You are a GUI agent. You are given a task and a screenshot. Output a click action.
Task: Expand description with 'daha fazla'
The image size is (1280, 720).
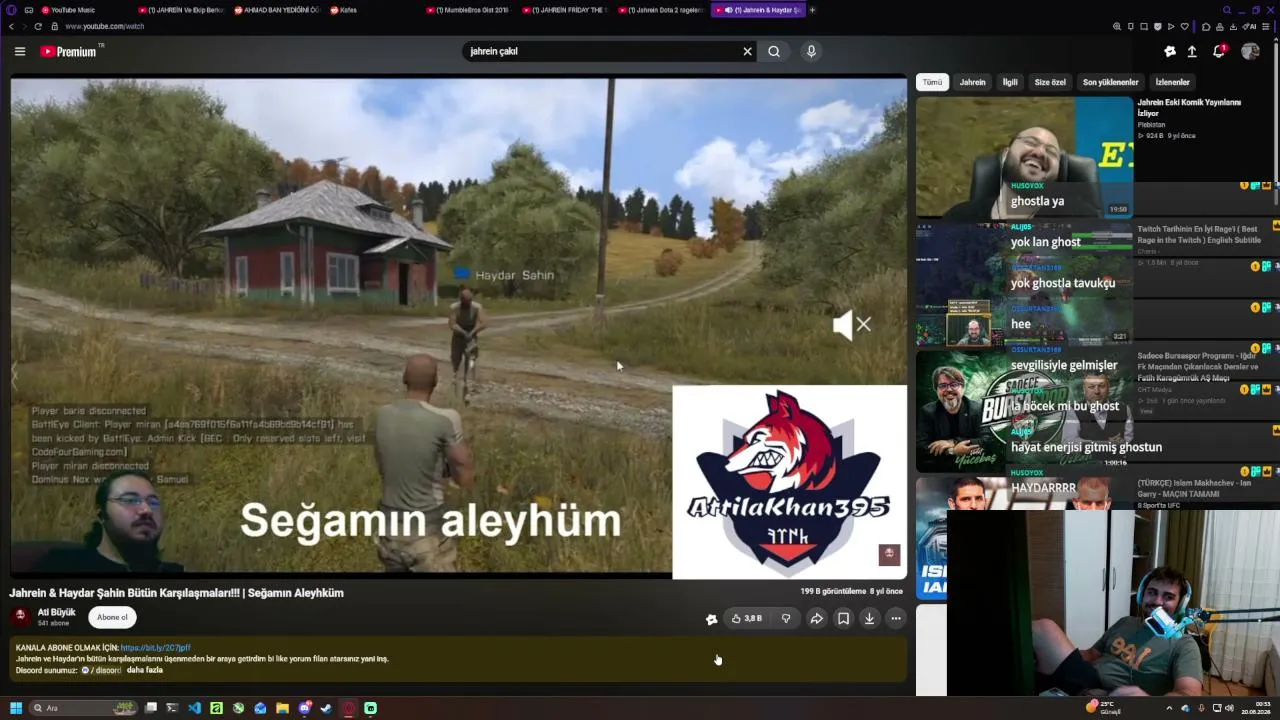(x=144, y=670)
